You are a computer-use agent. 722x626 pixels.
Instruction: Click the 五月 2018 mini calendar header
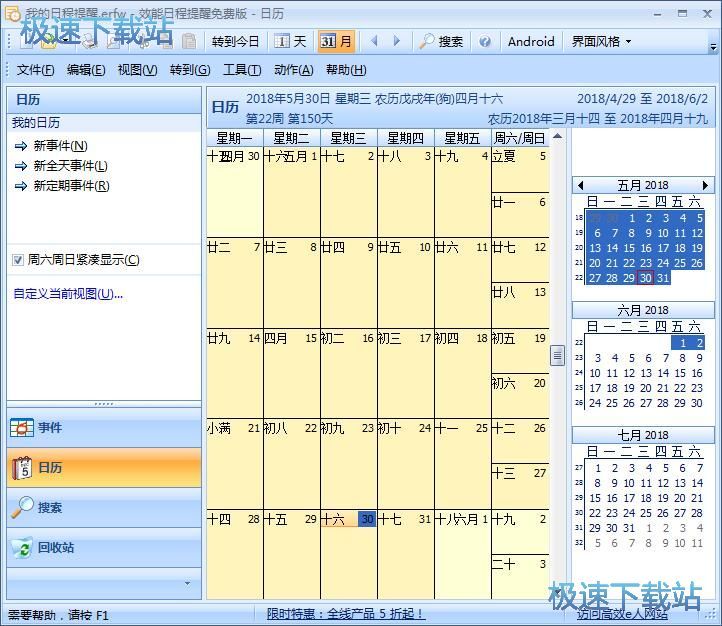(643, 185)
